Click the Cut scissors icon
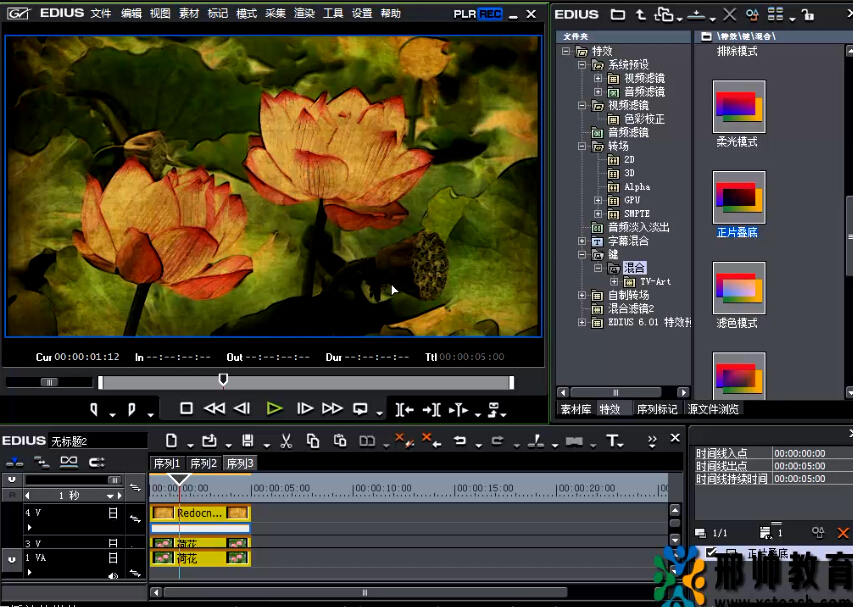Image resolution: width=853 pixels, height=607 pixels. tap(286, 440)
